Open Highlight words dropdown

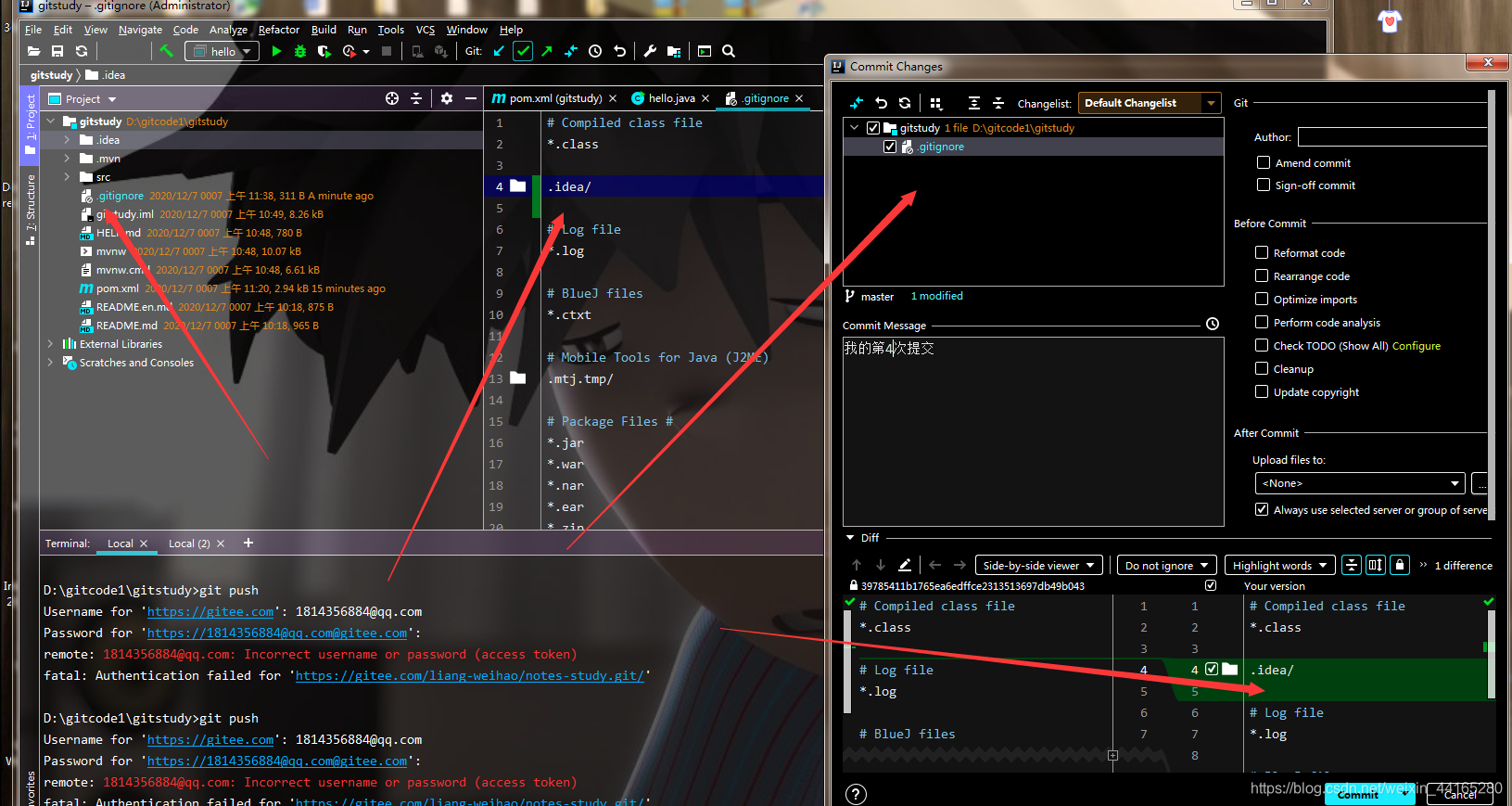1279,565
